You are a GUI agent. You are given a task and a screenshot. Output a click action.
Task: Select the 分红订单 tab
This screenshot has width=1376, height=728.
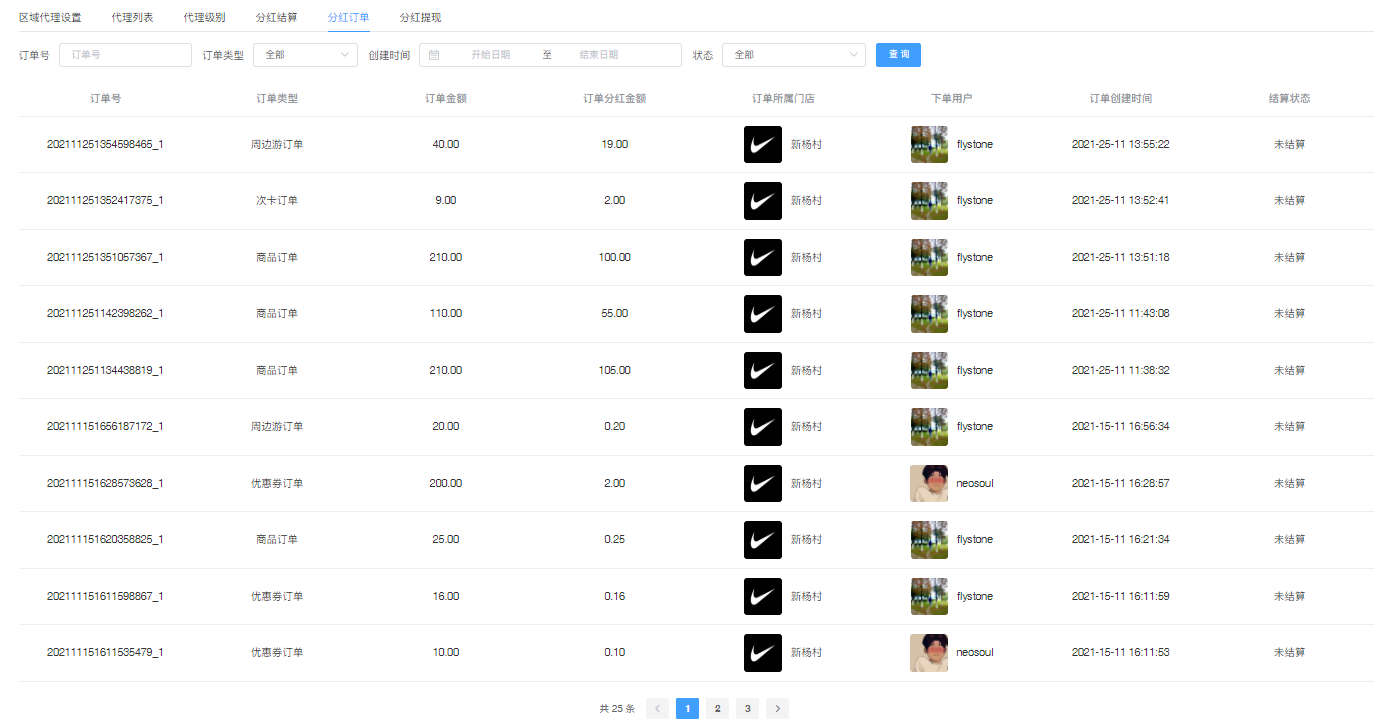point(348,17)
